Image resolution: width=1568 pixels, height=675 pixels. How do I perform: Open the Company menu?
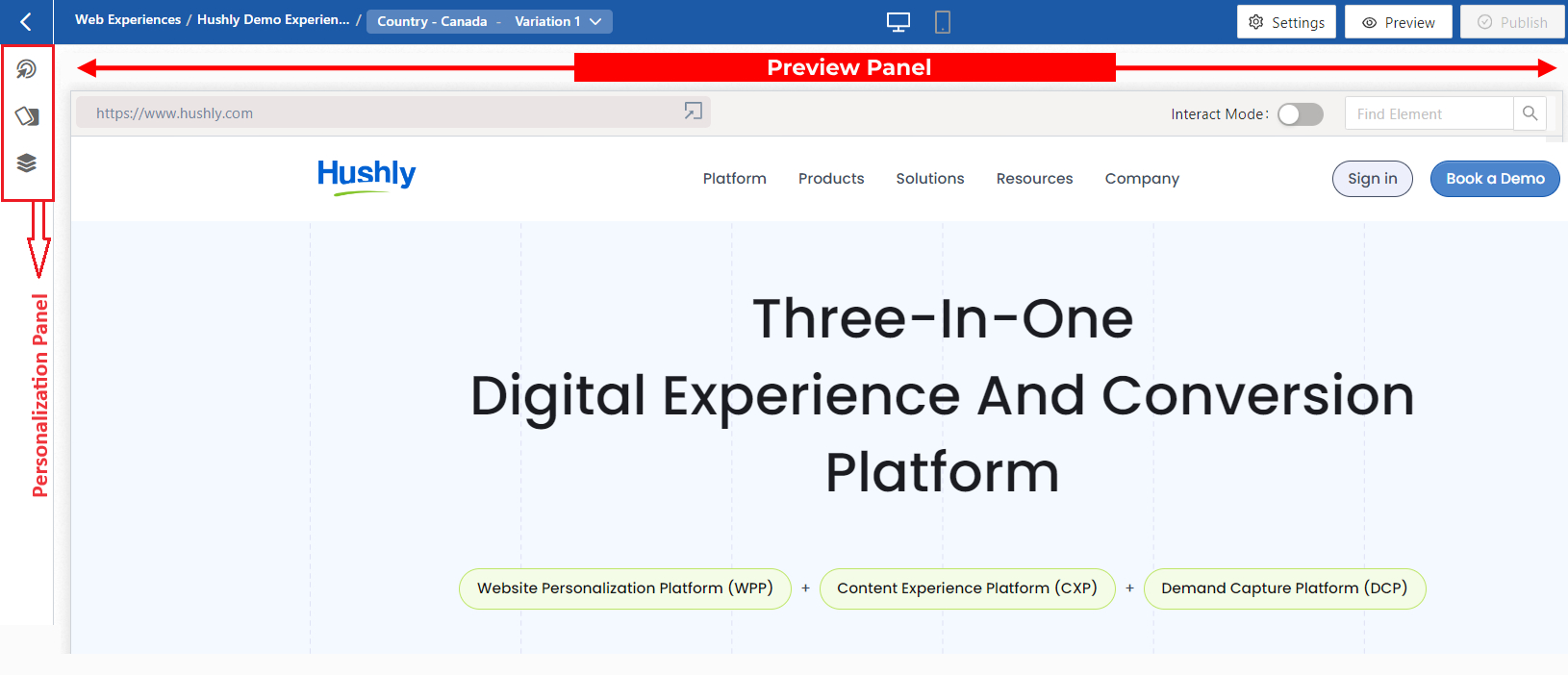pyautogui.click(x=1142, y=179)
